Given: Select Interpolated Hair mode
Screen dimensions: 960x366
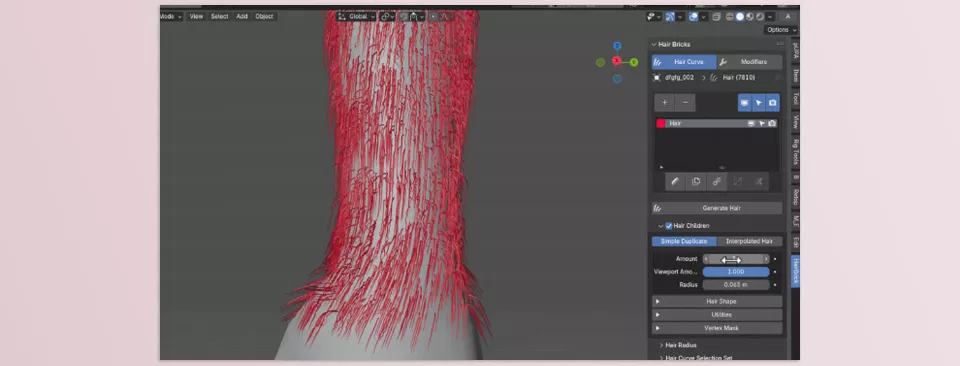Looking at the screenshot, I should coord(749,241).
